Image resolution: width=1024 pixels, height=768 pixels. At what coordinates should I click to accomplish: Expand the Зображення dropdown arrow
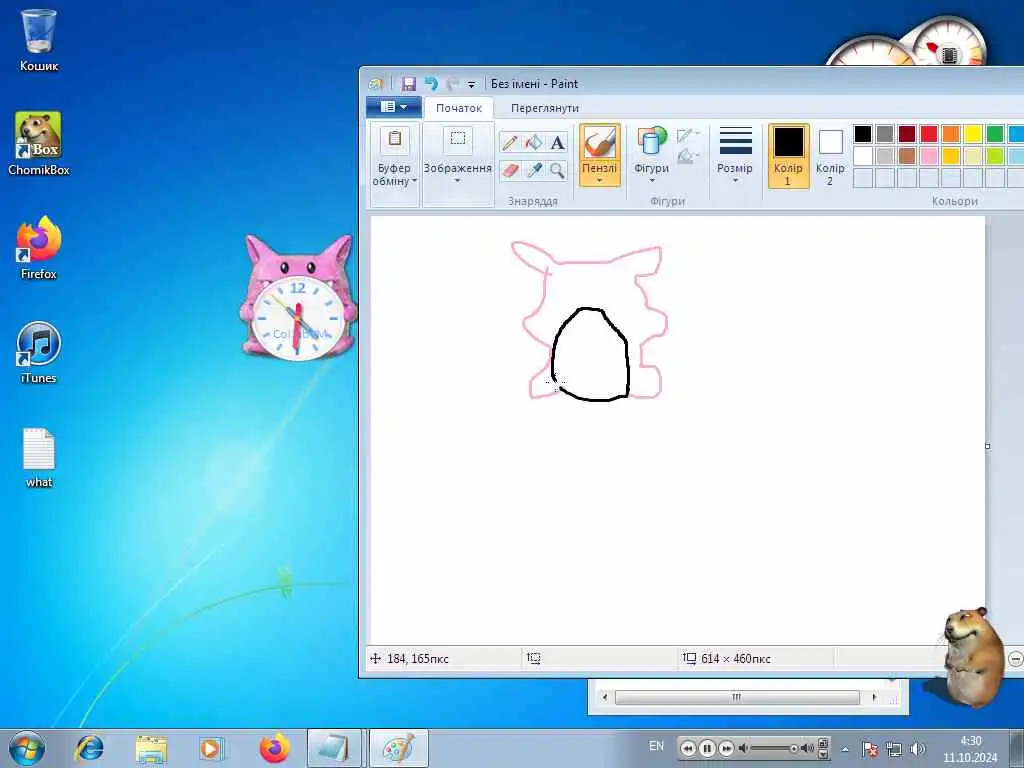(x=457, y=181)
